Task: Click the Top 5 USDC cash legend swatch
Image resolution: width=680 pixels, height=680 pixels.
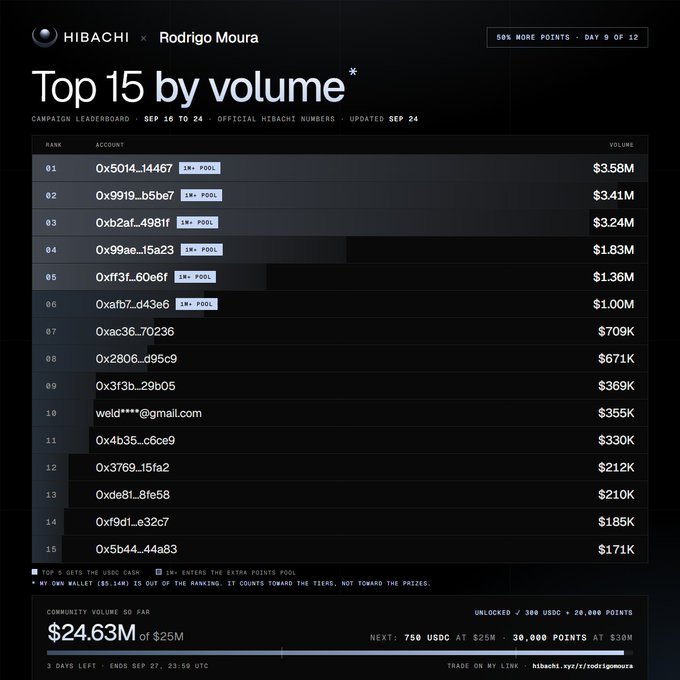Action: (x=35, y=572)
